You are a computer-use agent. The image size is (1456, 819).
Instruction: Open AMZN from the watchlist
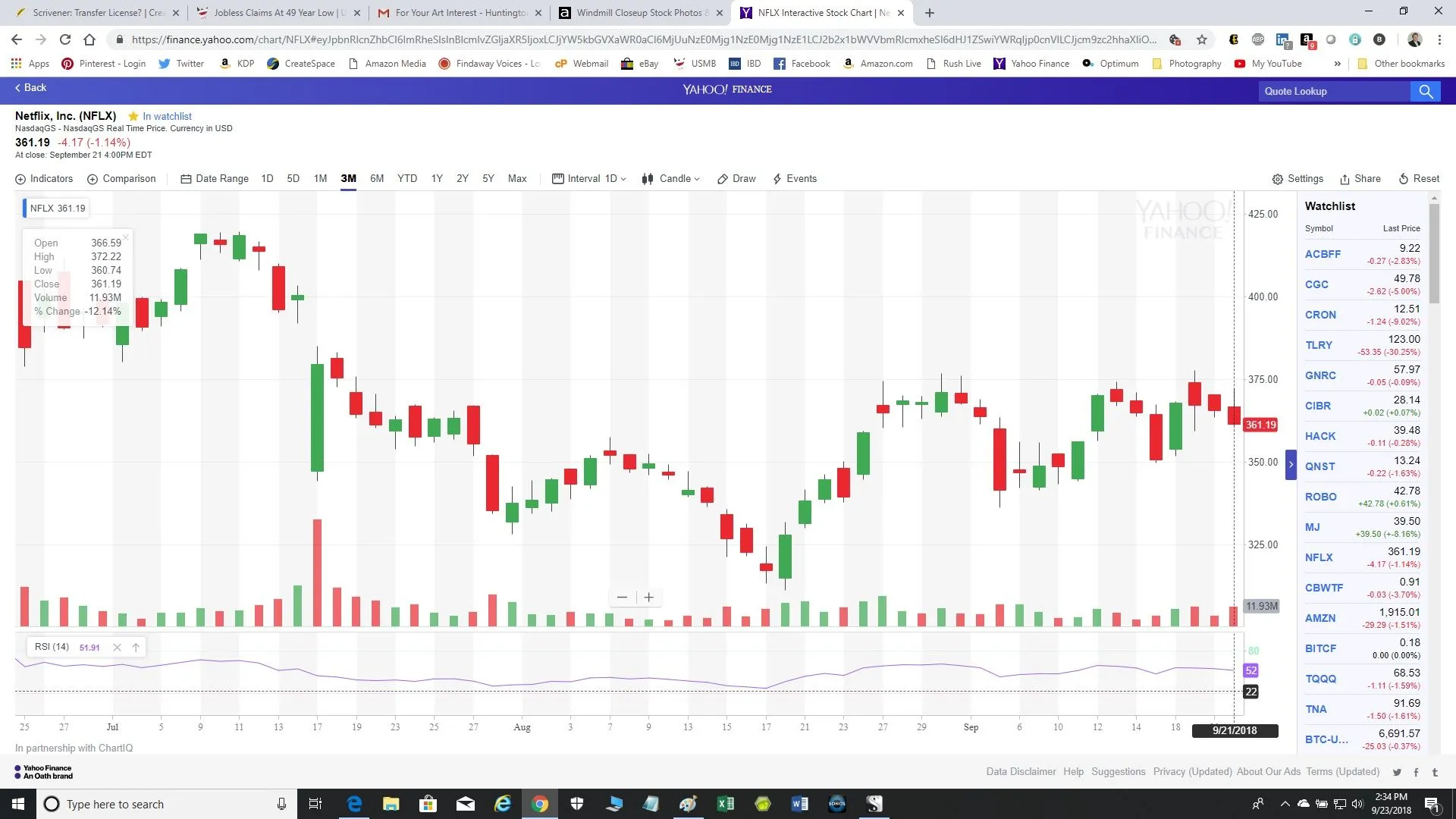click(x=1320, y=618)
